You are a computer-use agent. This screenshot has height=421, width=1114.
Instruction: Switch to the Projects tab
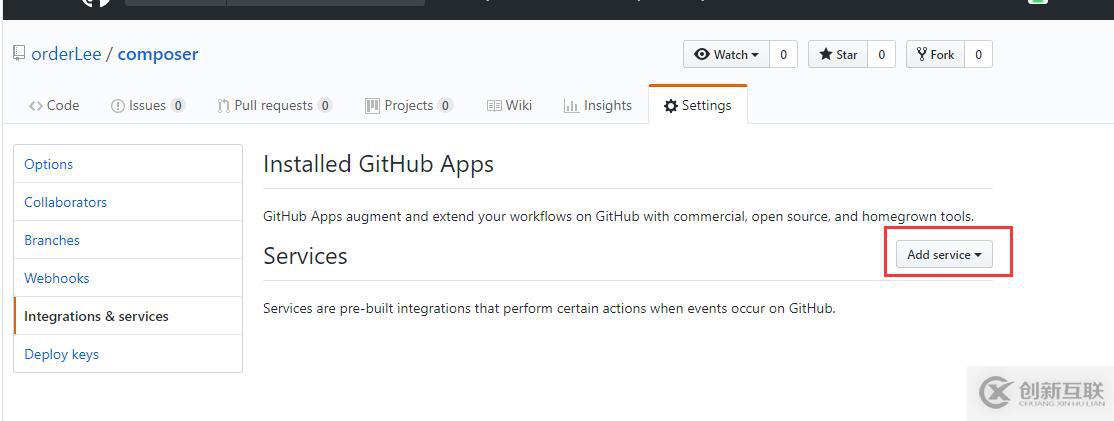(409, 105)
